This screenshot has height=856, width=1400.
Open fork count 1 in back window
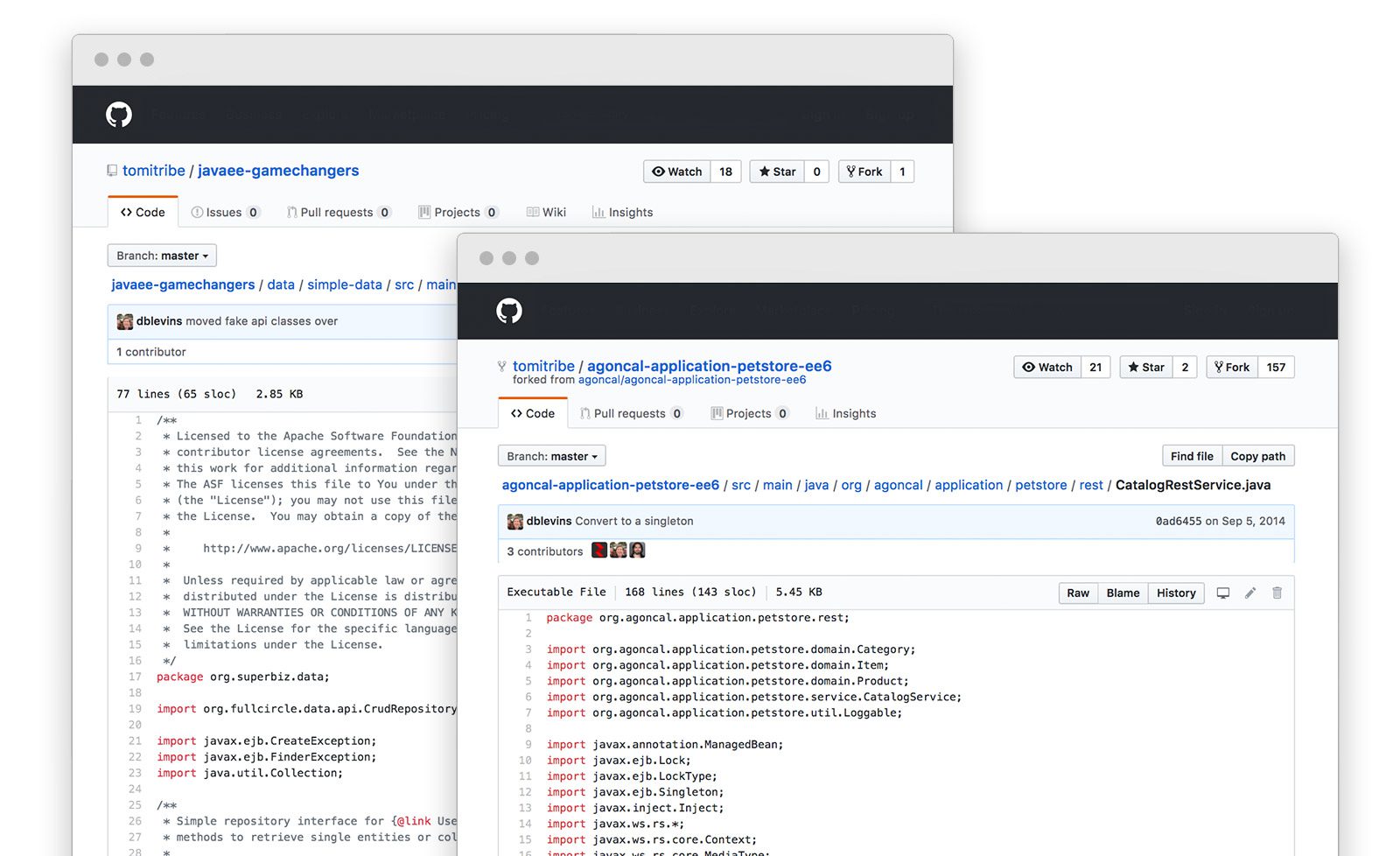point(902,172)
